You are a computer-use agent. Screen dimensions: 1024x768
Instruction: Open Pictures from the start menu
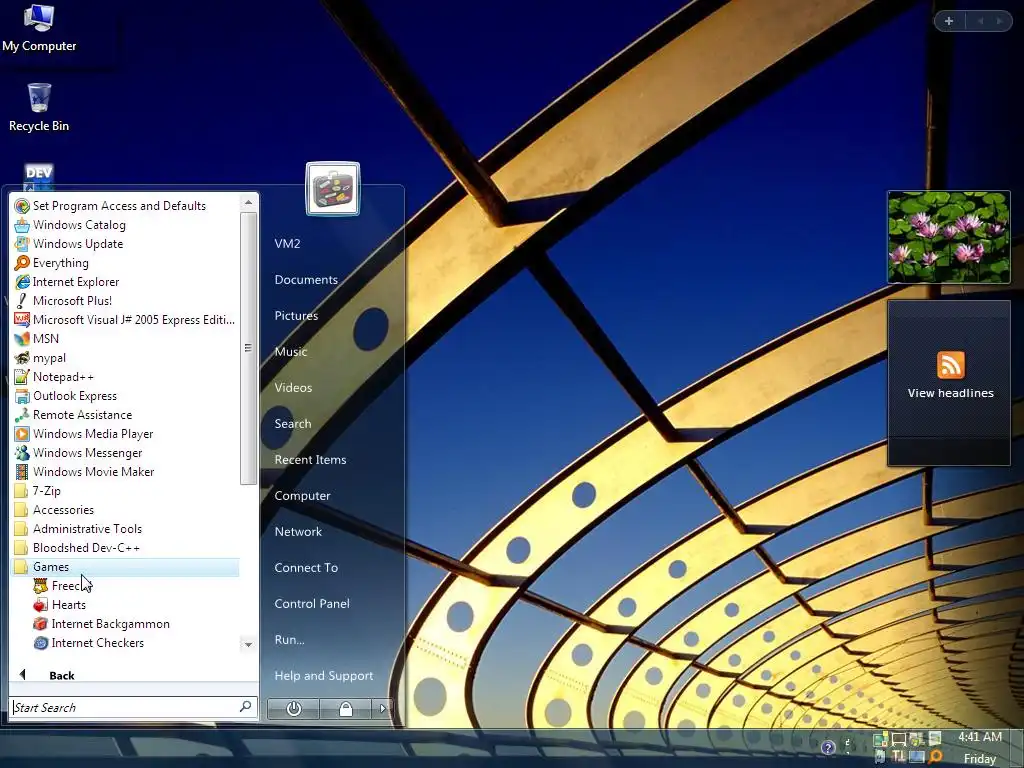296,315
